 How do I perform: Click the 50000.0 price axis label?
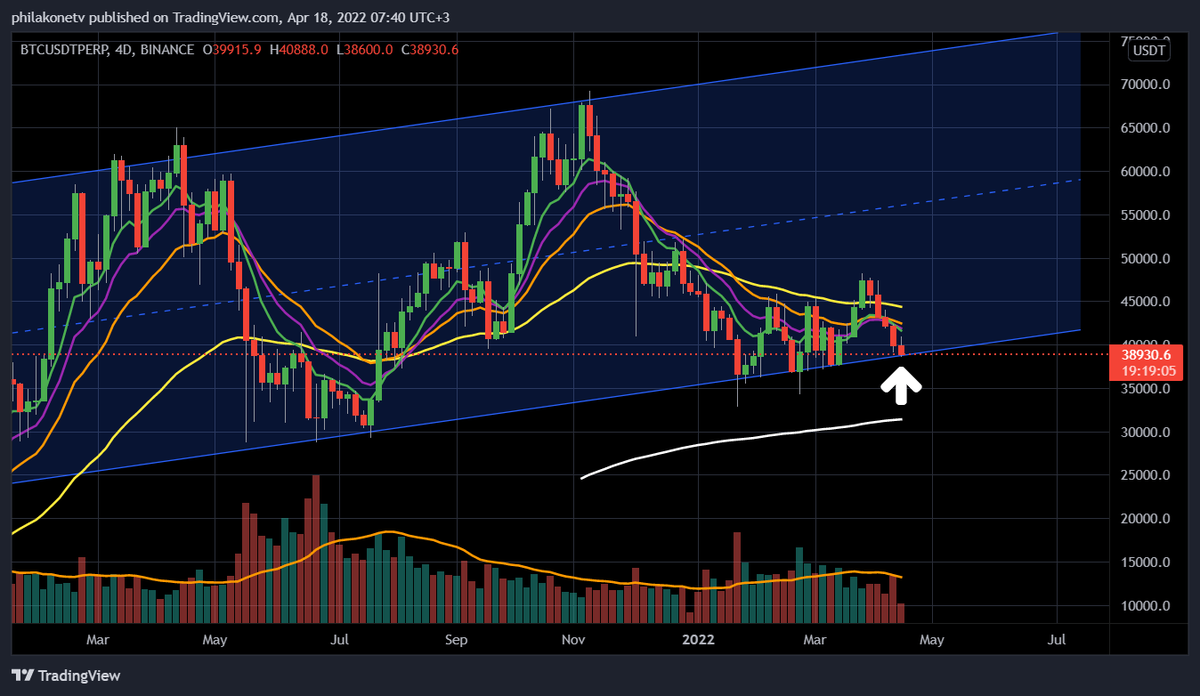pyautogui.click(x=1145, y=259)
